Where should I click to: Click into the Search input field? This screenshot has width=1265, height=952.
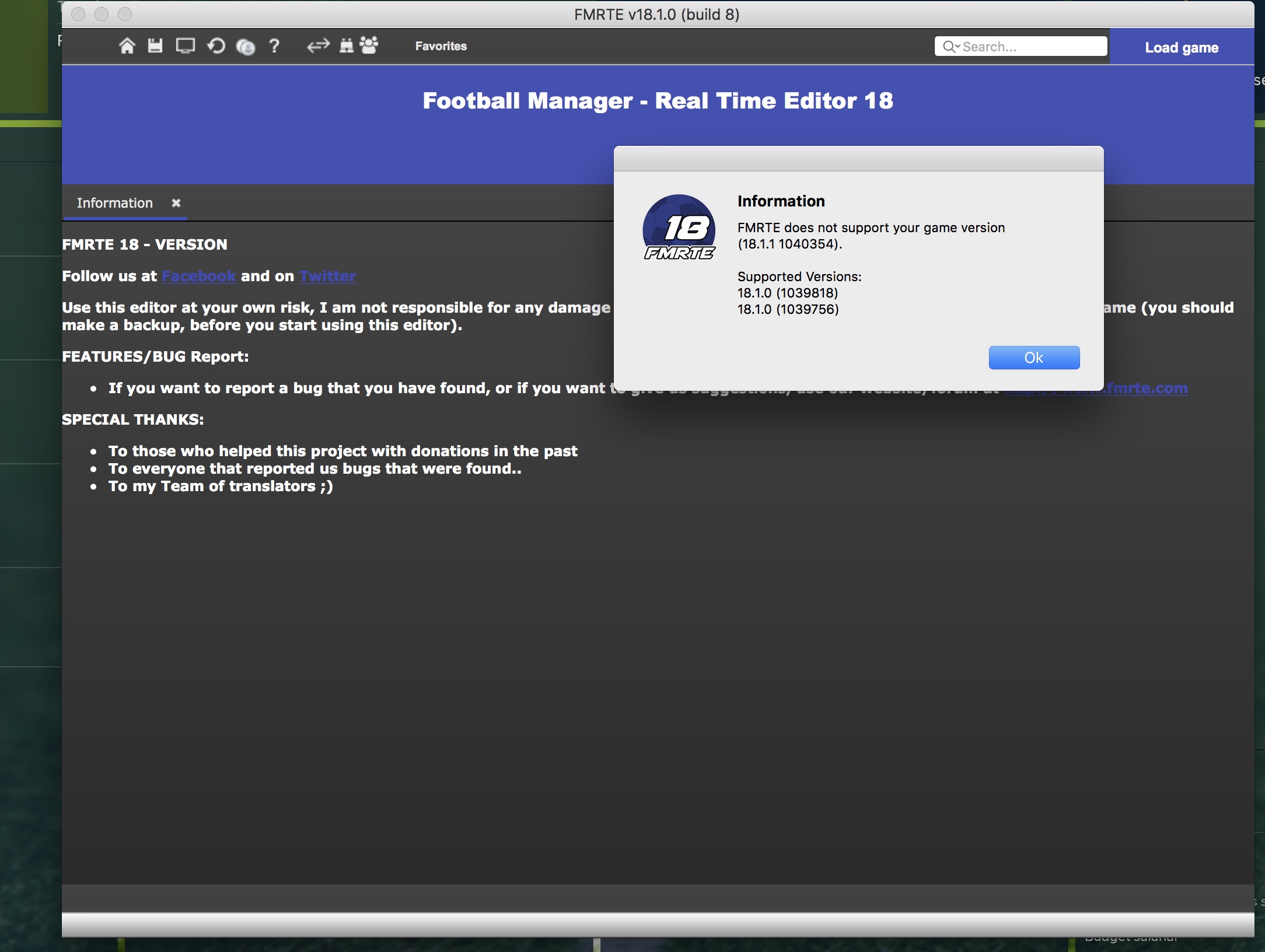(x=1032, y=47)
